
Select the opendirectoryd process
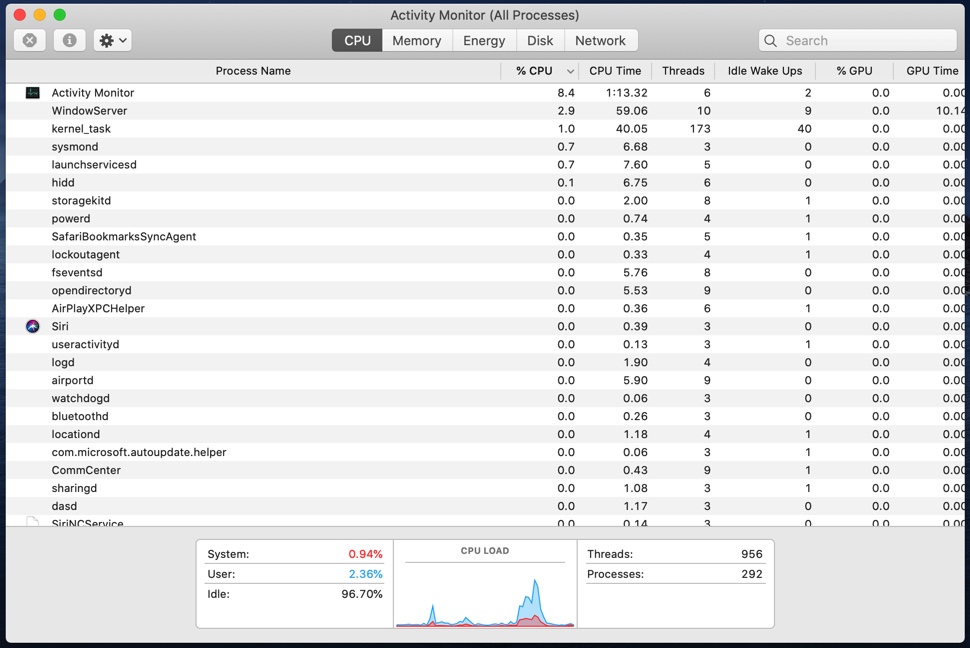485,290
